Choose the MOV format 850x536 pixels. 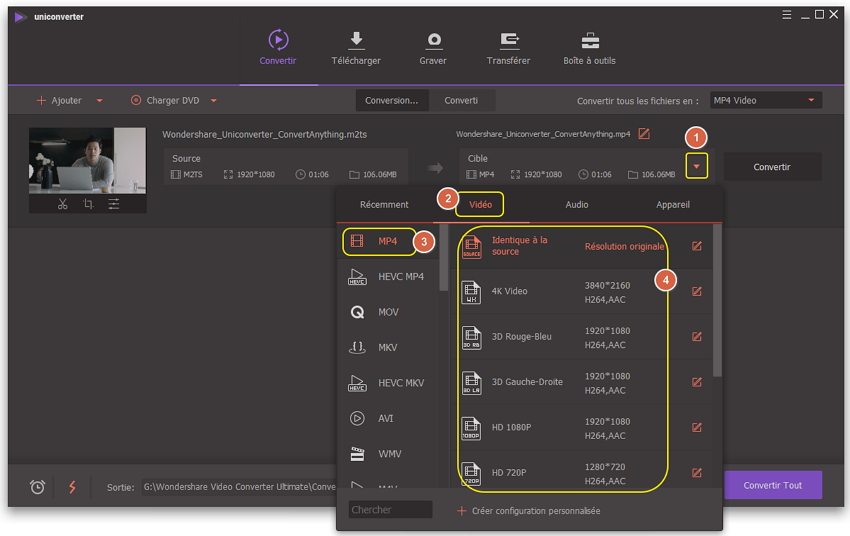pos(388,312)
